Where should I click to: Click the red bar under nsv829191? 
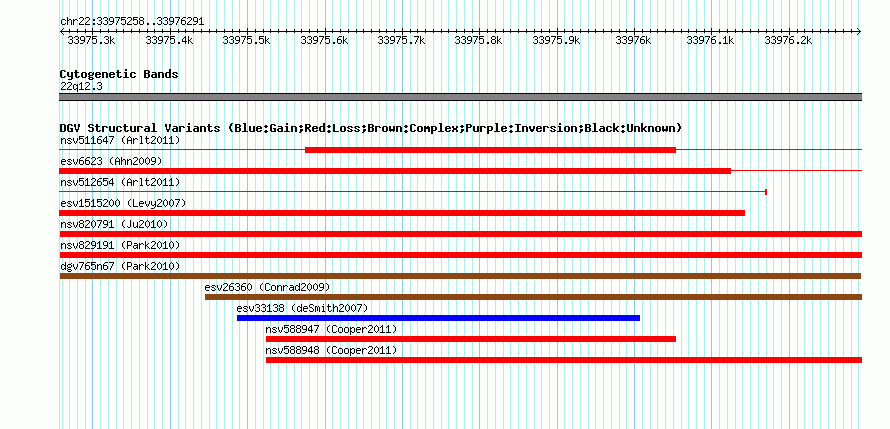coord(461,255)
